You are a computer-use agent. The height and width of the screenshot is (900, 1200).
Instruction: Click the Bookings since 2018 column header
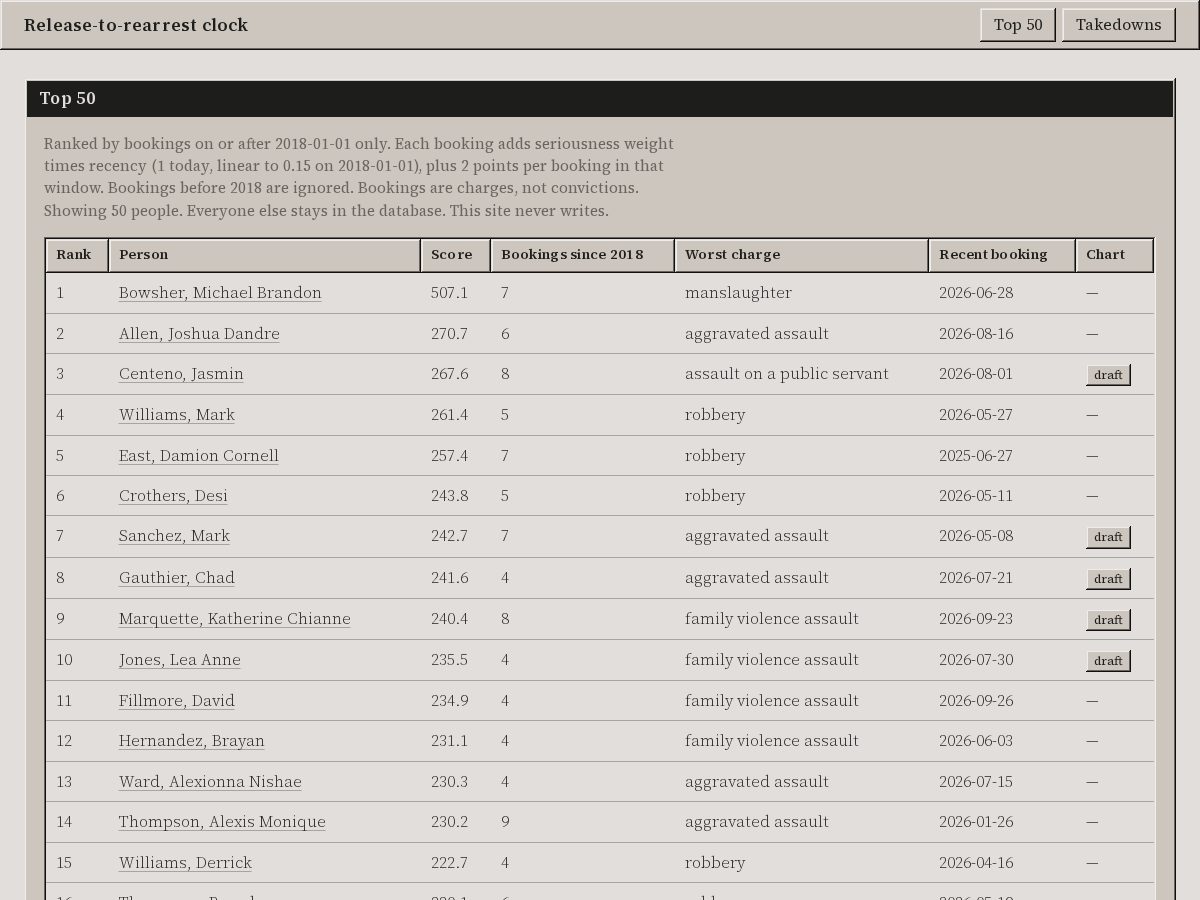click(x=583, y=255)
